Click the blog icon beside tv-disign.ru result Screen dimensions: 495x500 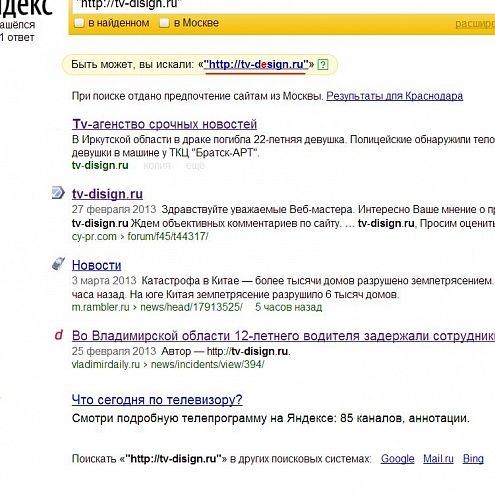[x=58, y=193]
